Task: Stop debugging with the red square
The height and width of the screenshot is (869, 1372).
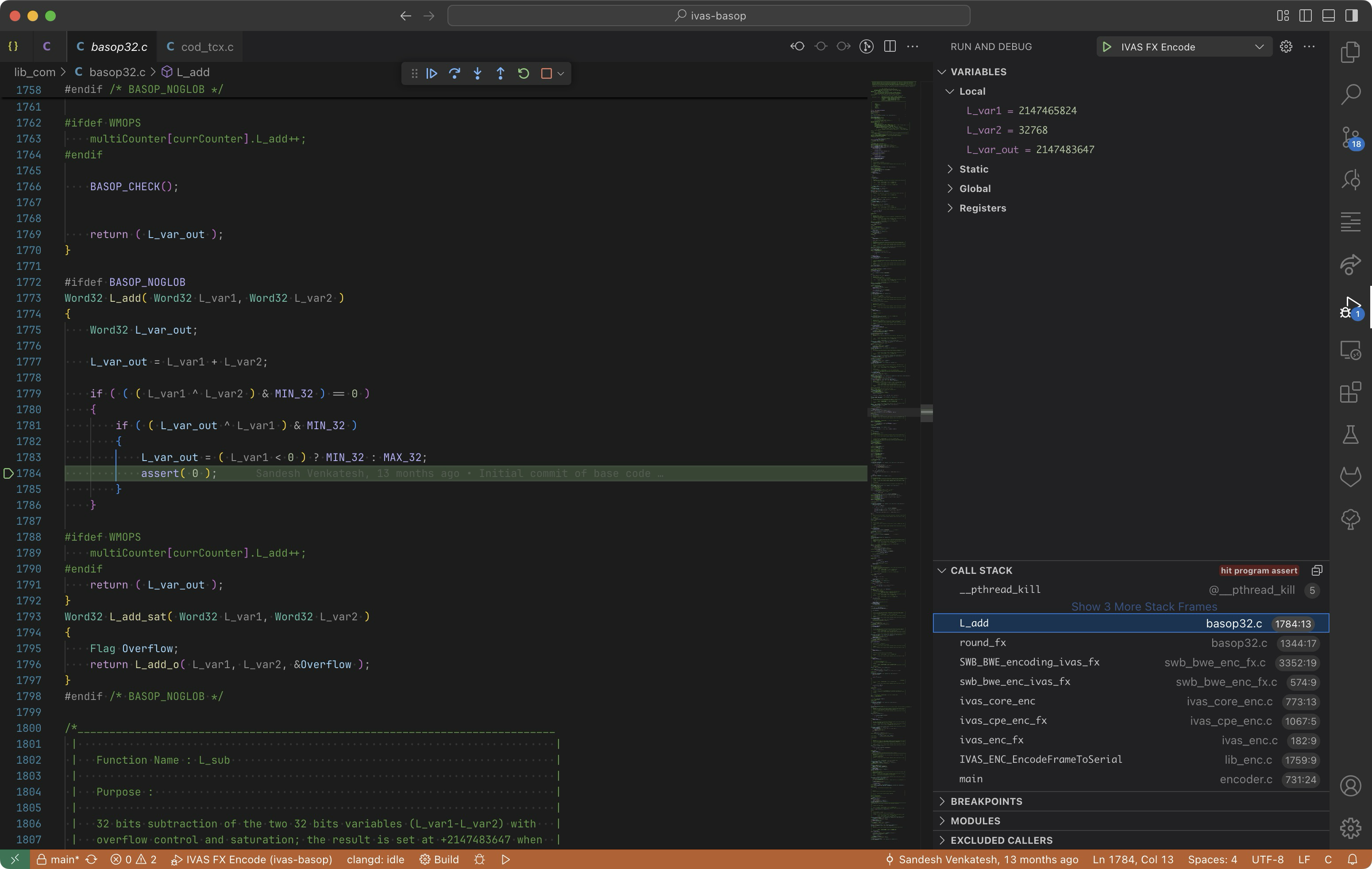Action: (546, 73)
